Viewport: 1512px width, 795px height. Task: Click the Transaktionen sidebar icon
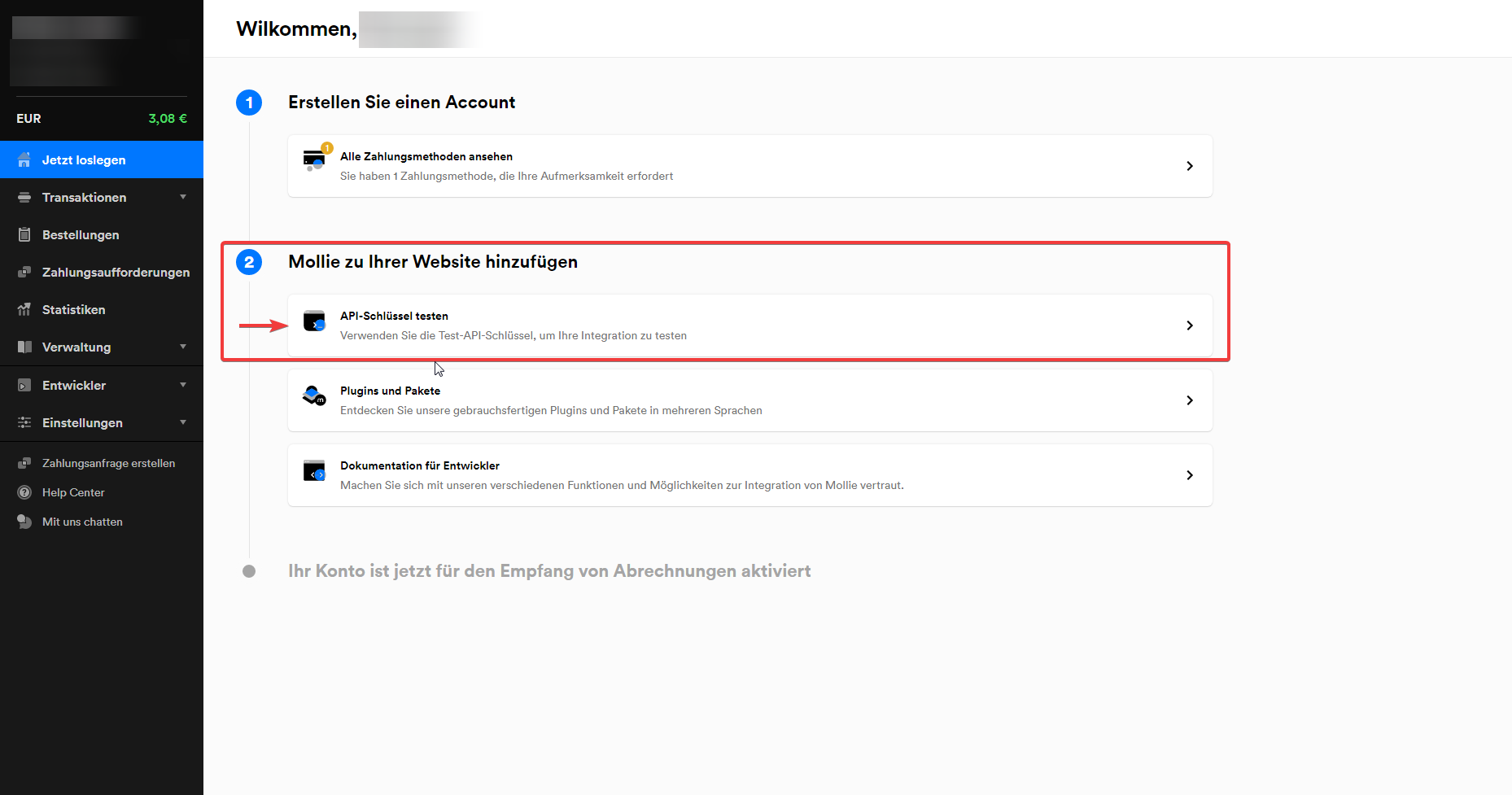click(x=24, y=197)
